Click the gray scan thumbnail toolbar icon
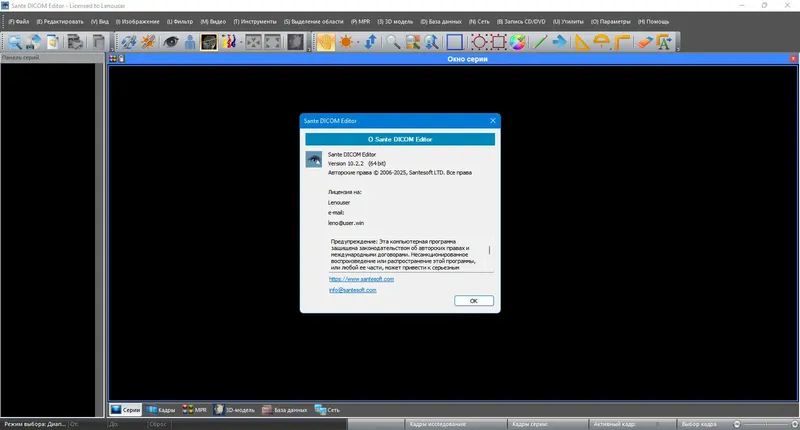 pos(295,42)
